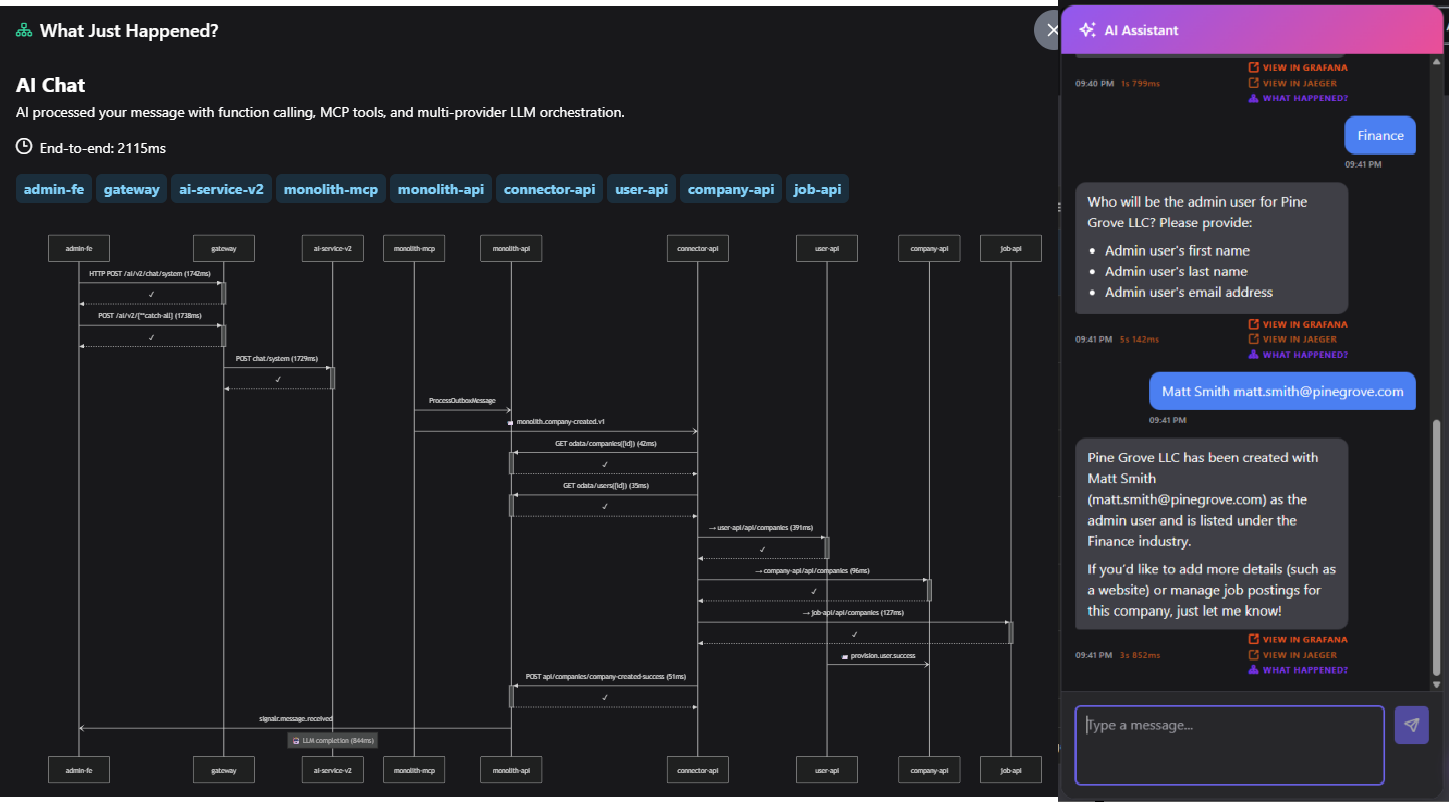Click the LLM completion (844ms) badge
1449x802 pixels.
click(x=333, y=740)
